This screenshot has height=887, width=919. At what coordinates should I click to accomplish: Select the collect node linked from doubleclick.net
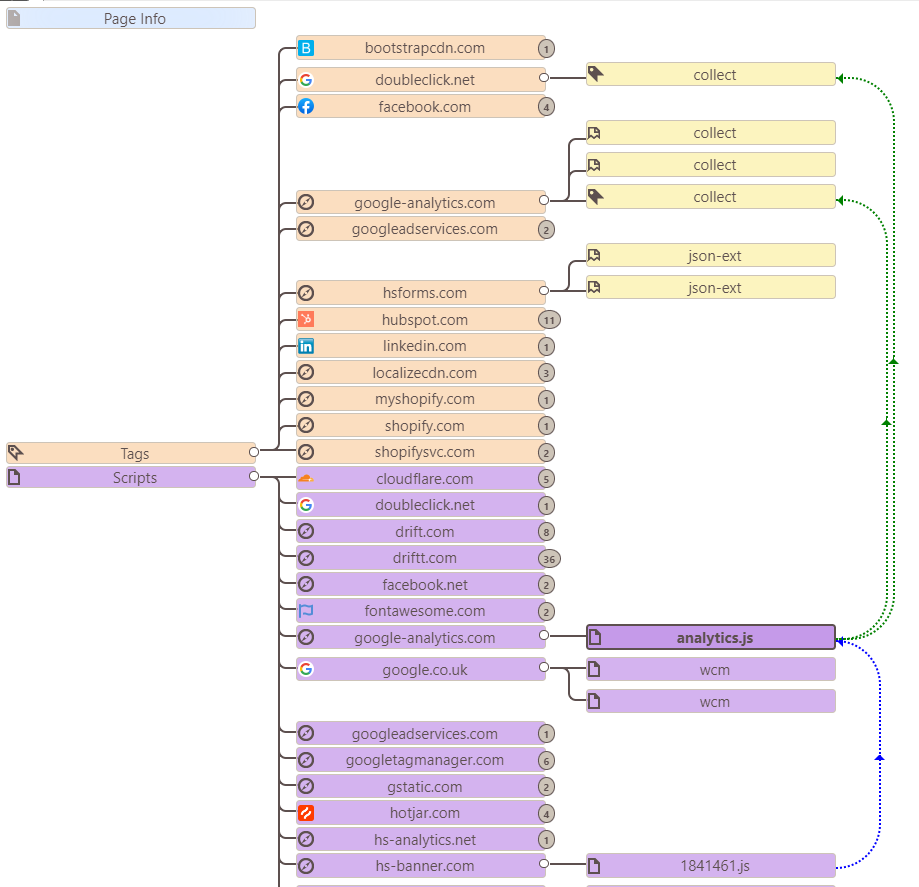point(711,74)
